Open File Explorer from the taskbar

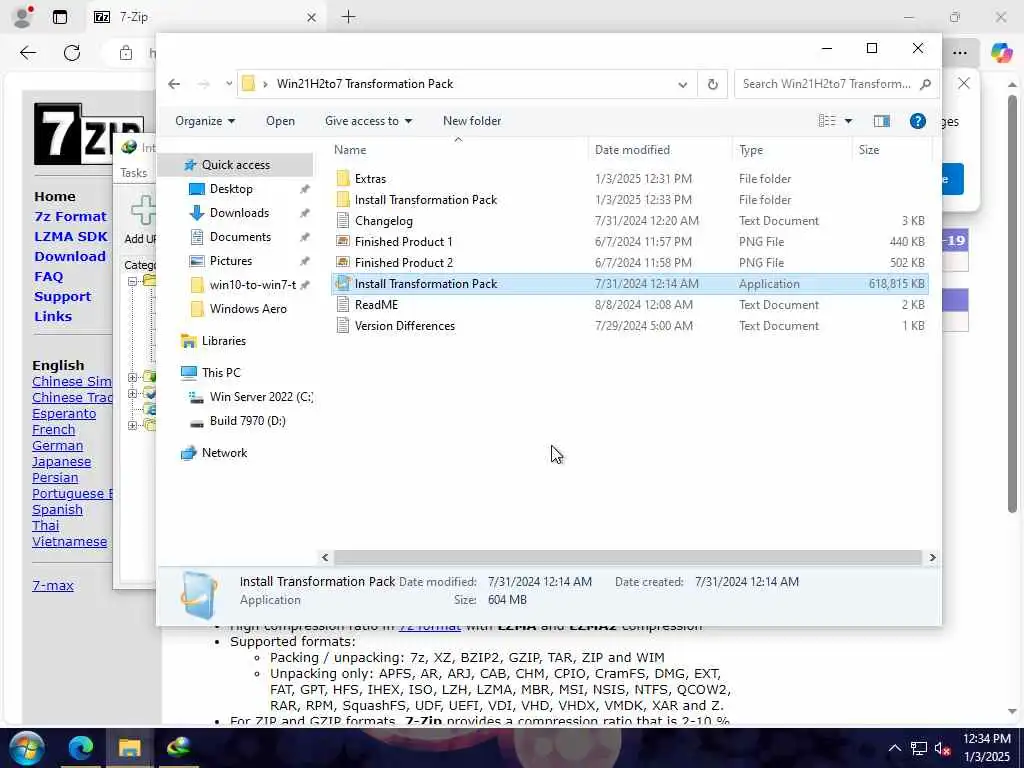click(x=129, y=748)
